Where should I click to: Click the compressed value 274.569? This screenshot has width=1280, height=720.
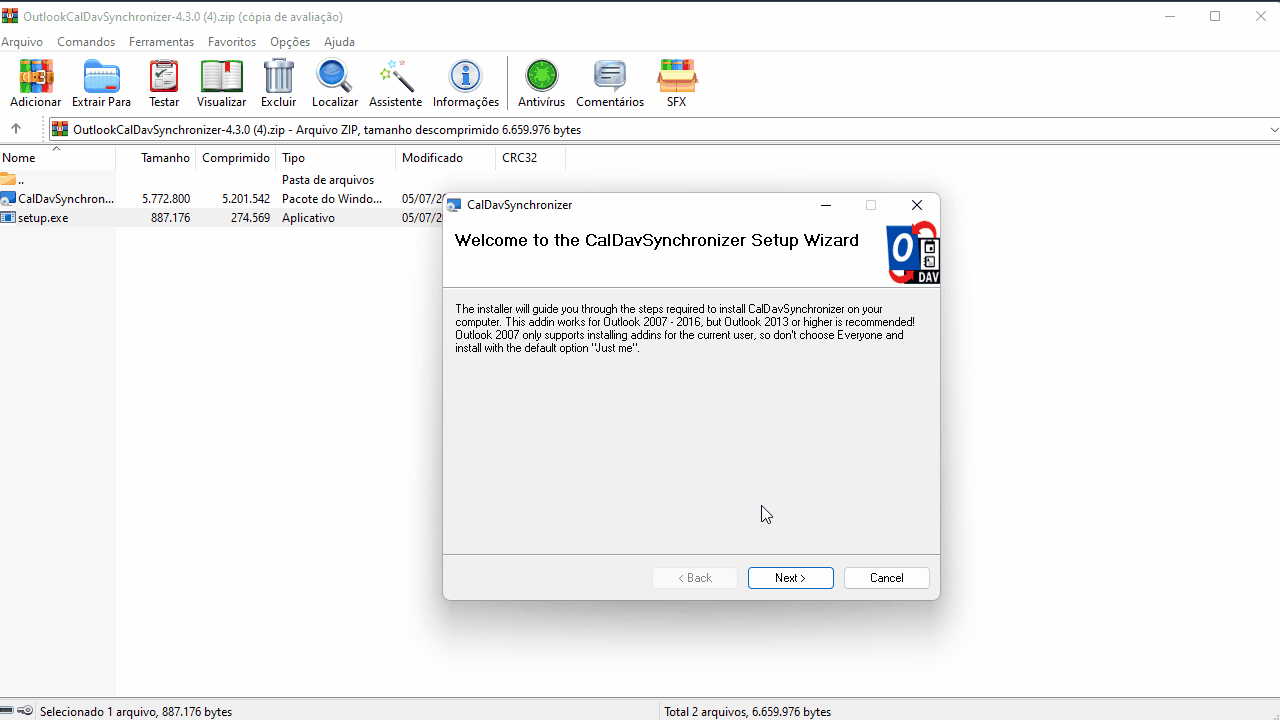coord(250,217)
